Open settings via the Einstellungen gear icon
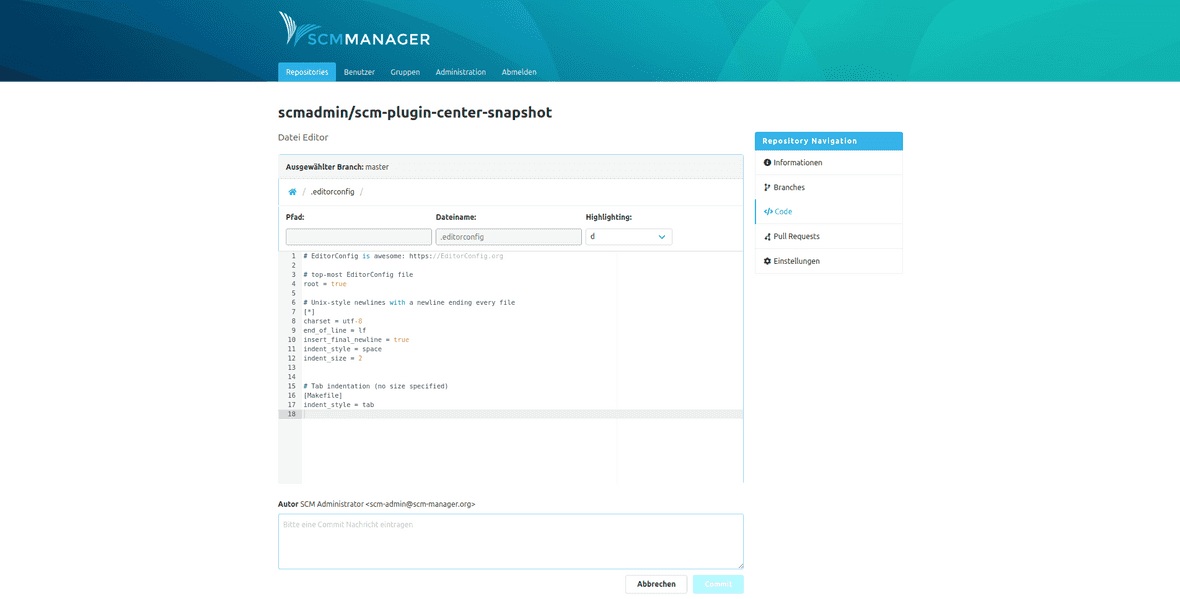 767,261
